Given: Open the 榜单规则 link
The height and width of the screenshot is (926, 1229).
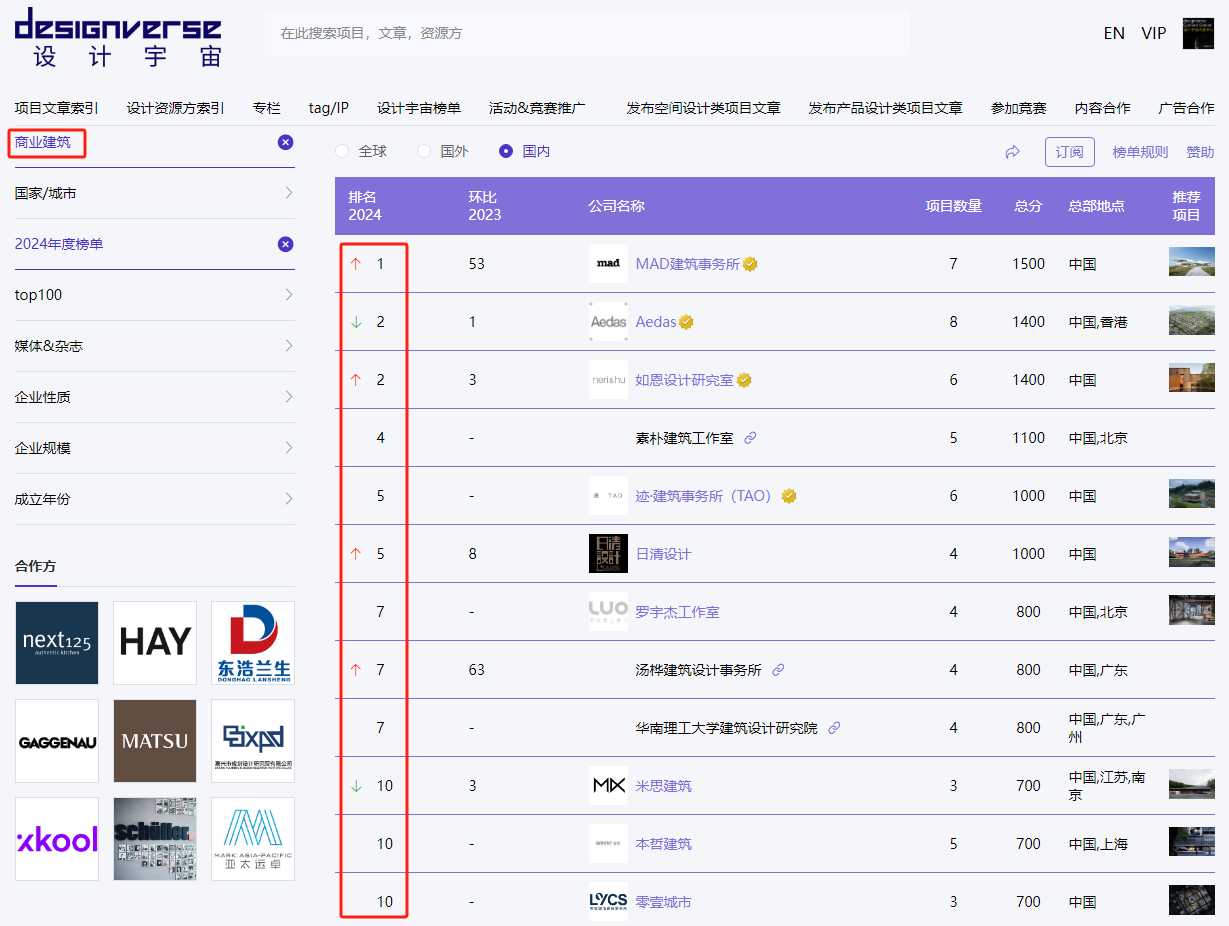Looking at the screenshot, I should point(1140,152).
